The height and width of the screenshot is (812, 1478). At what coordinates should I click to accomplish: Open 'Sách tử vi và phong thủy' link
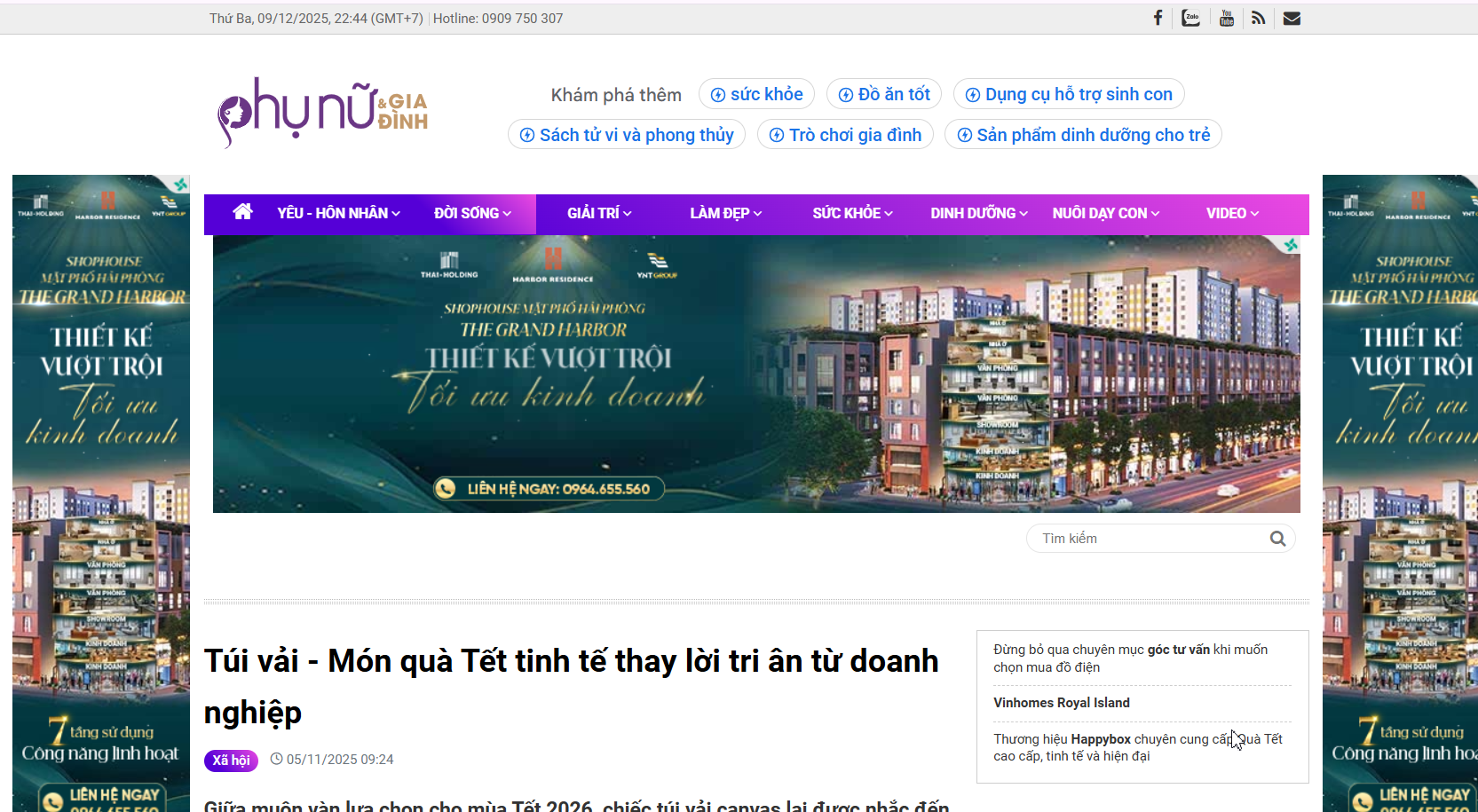pyautogui.click(x=627, y=135)
